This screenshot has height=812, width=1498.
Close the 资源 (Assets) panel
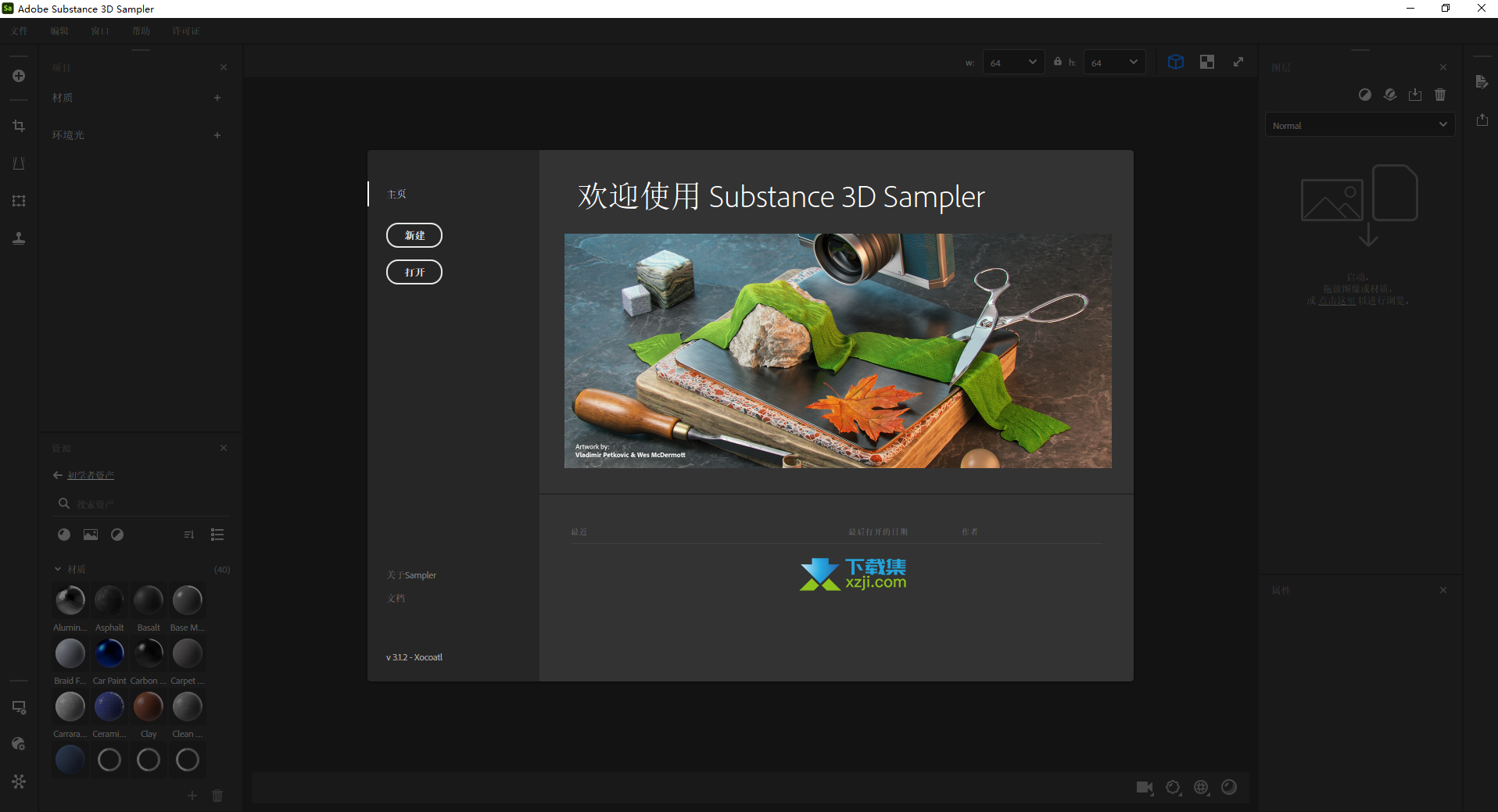pyautogui.click(x=224, y=448)
